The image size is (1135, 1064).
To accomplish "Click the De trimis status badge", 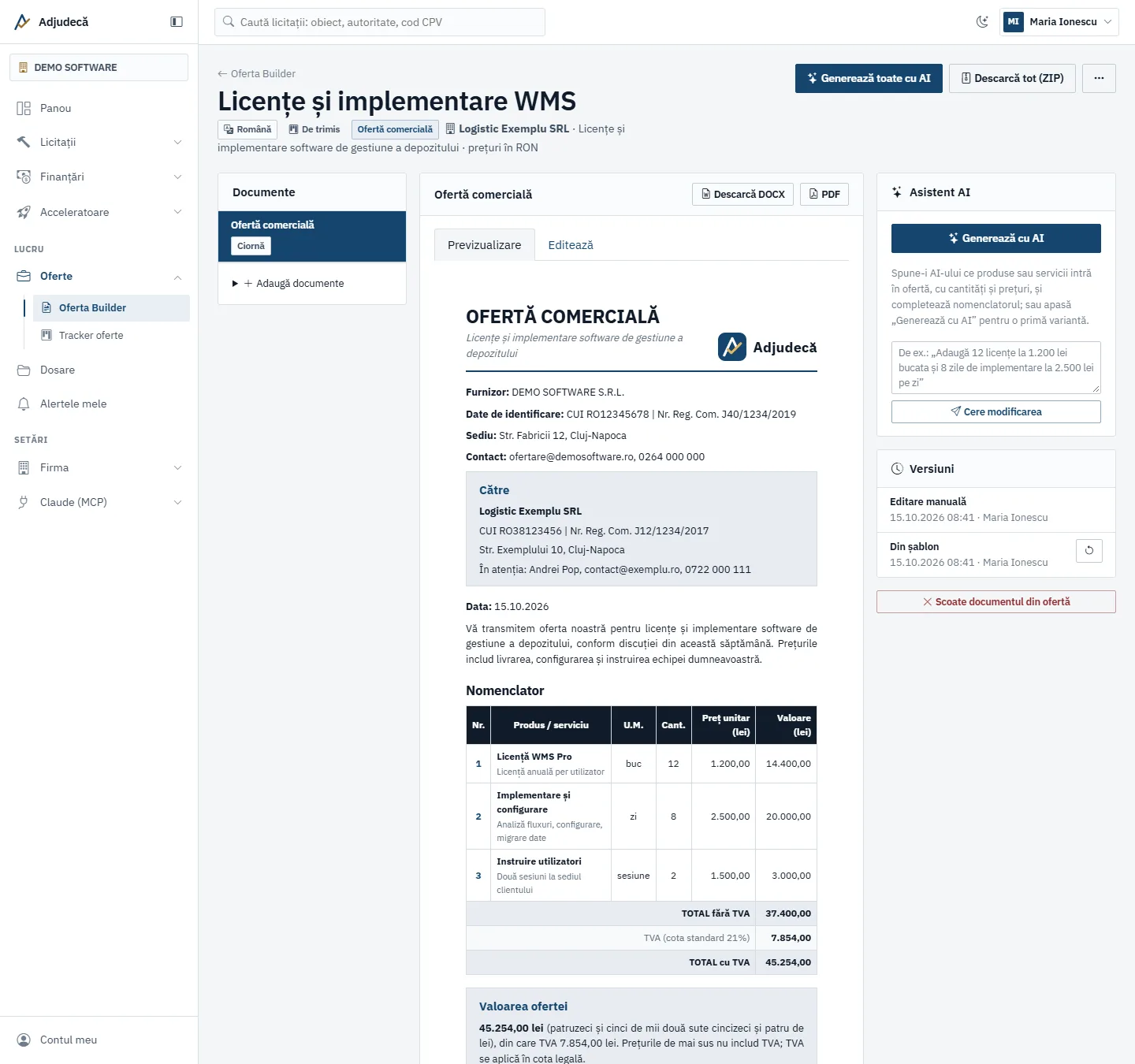I will pos(314,129).
